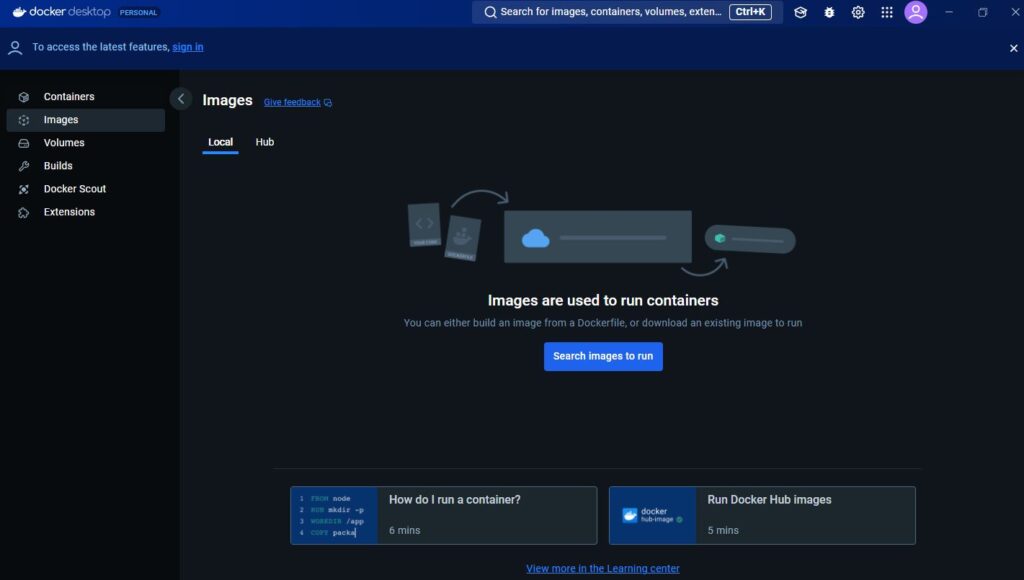1024x580 pixels.
Task: Click the Extensions puzzle icon
Action: pos(24,212)
